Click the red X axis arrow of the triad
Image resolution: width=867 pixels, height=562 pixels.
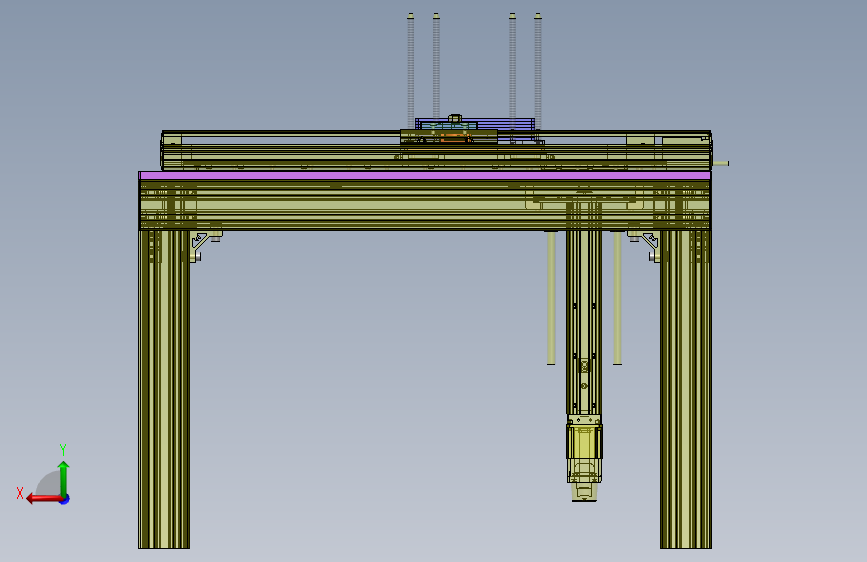point(44,499)
